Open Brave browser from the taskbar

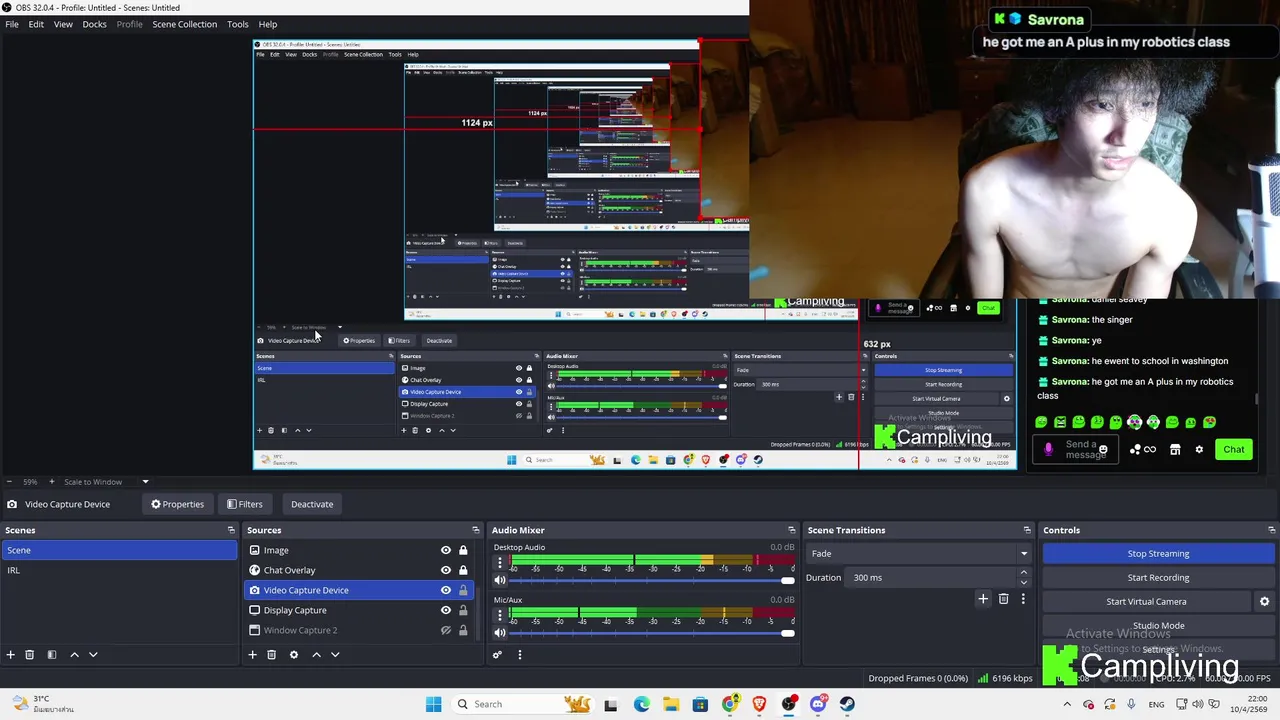point(759,704)
